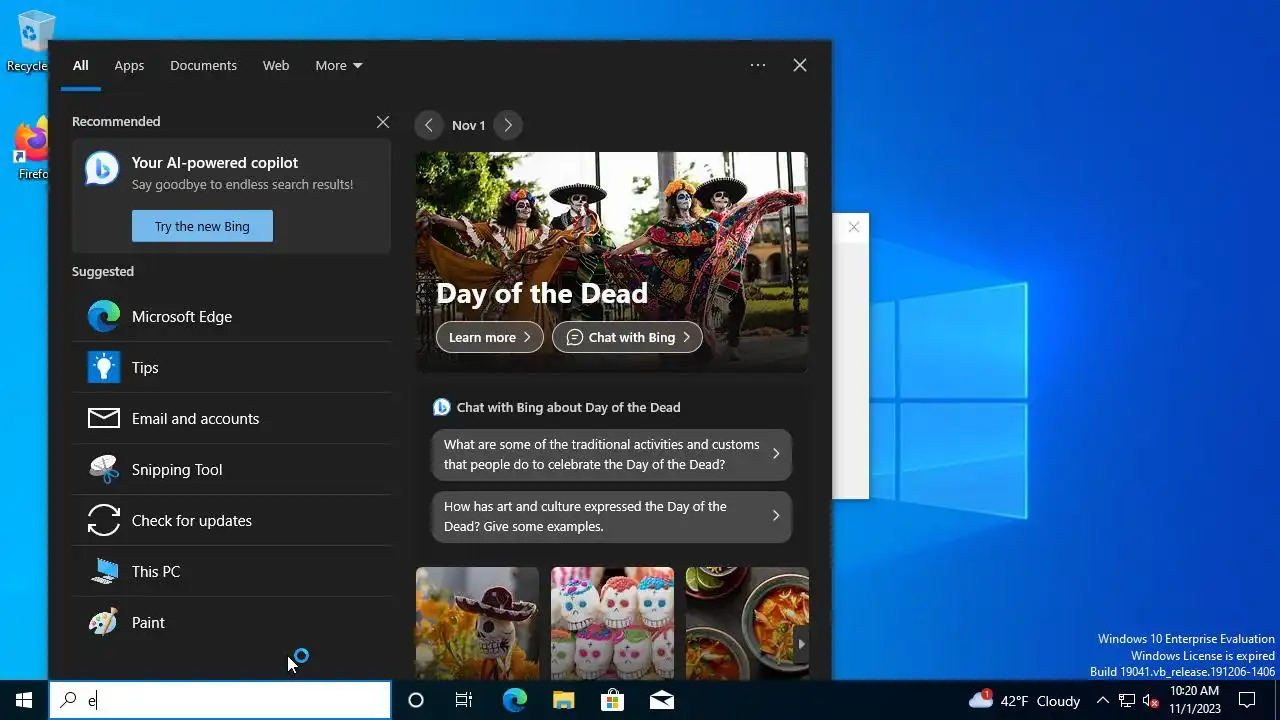1280x720 pixels.
Task: Launch the Snipping Tool suggestion
Action: pyautogui.click(x=231, y=469)
